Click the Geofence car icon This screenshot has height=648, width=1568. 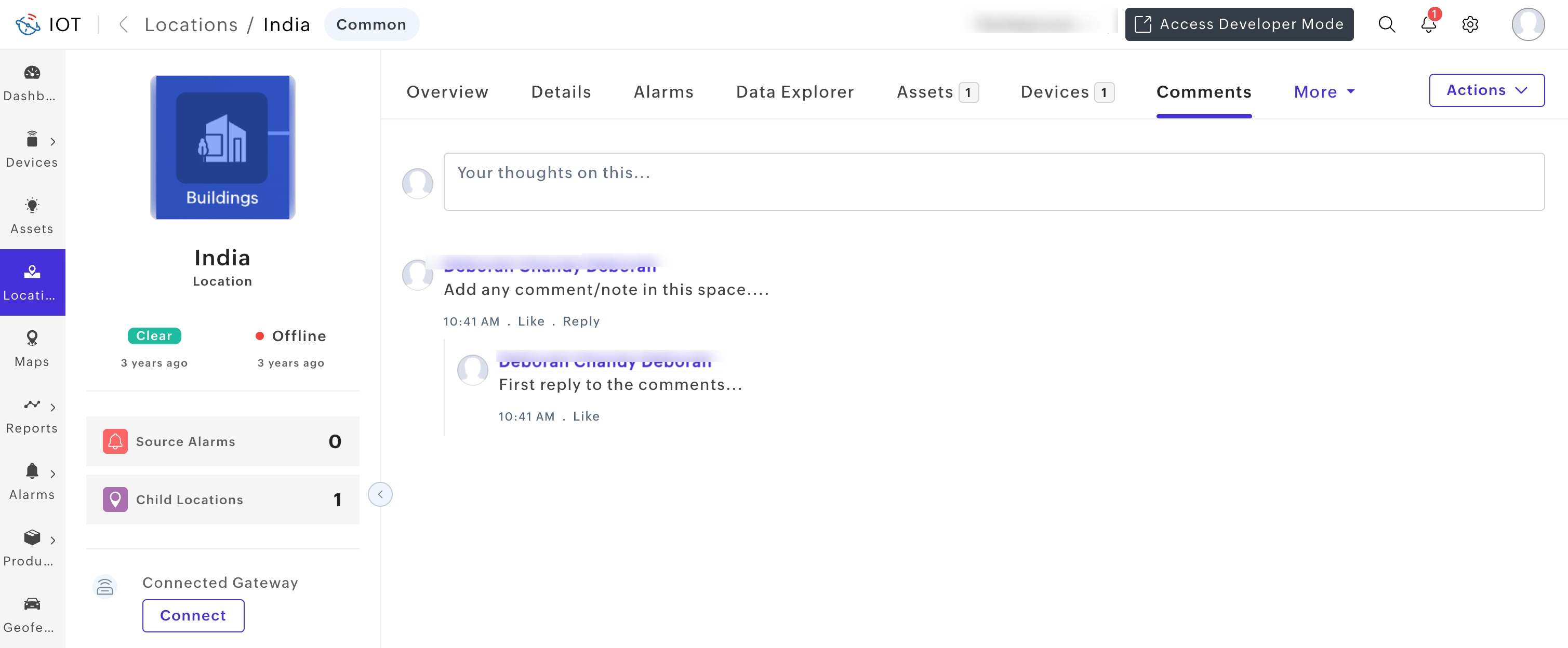click(32, 603)
